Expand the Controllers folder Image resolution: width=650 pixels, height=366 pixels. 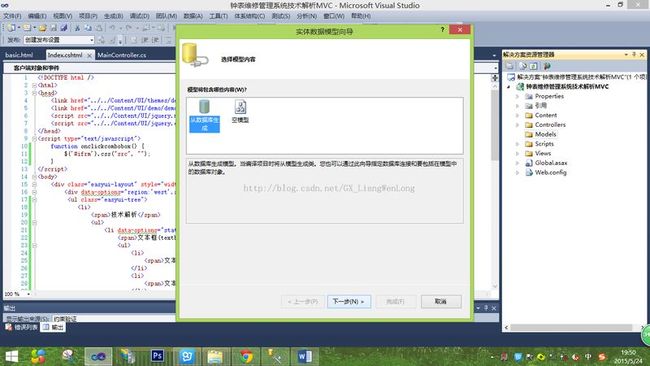[x=517, y=125]
